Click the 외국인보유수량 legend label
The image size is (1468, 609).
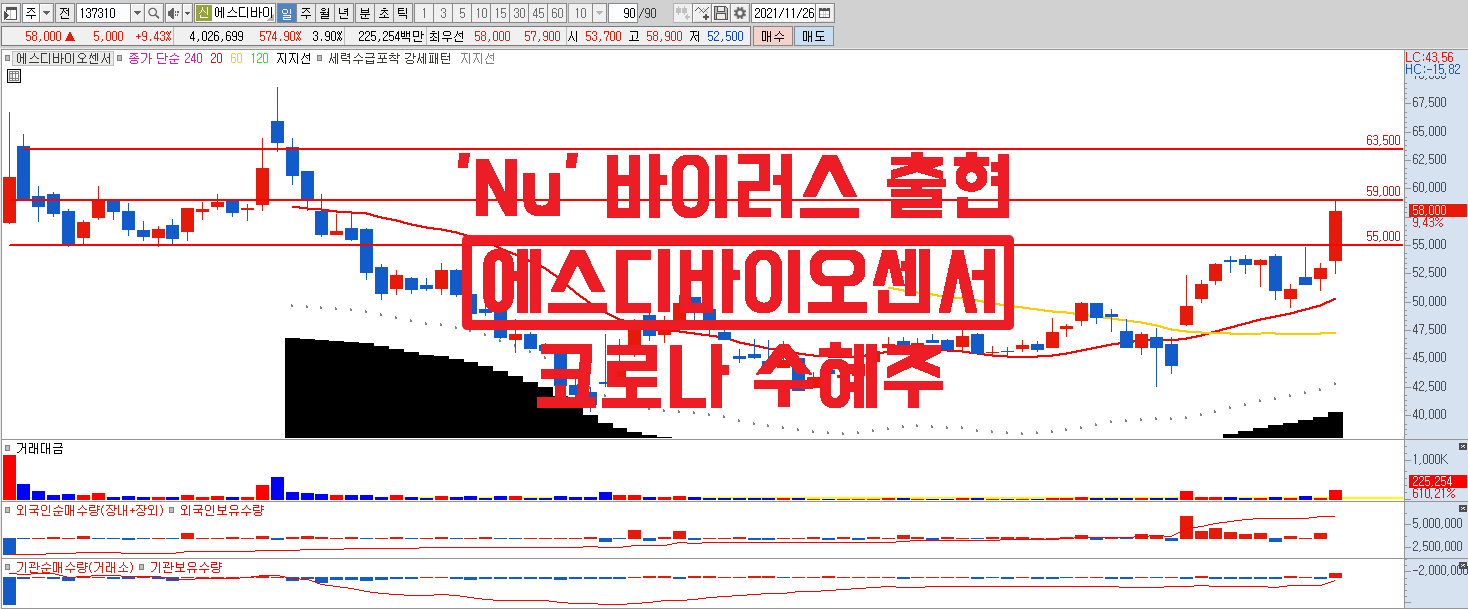[220, 510]
